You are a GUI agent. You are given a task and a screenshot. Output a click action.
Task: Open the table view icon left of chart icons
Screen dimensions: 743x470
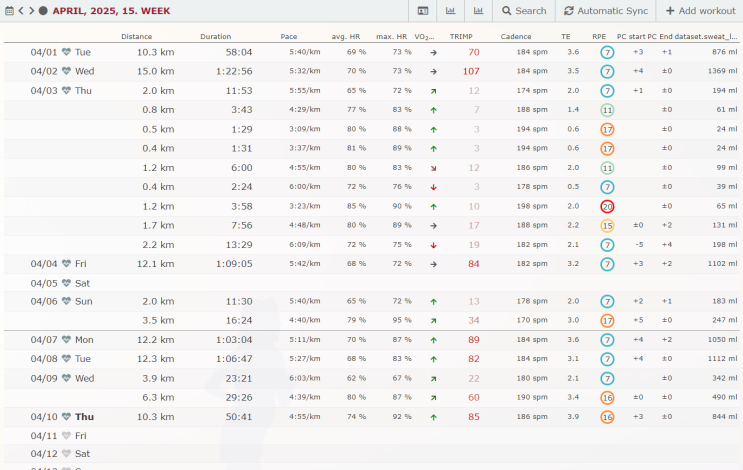point(423,11)
